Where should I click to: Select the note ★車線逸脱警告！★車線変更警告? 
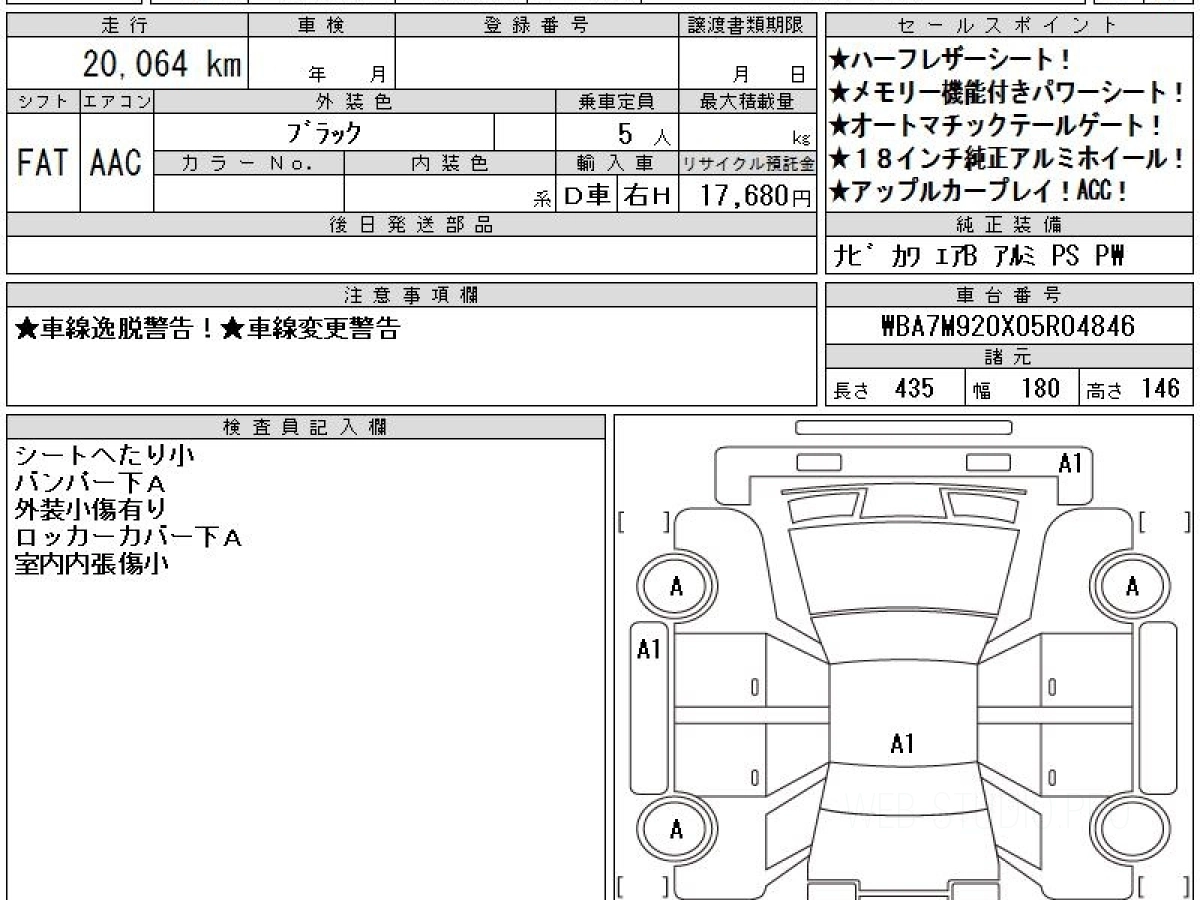pyautogui.click(x=208, y=329)
